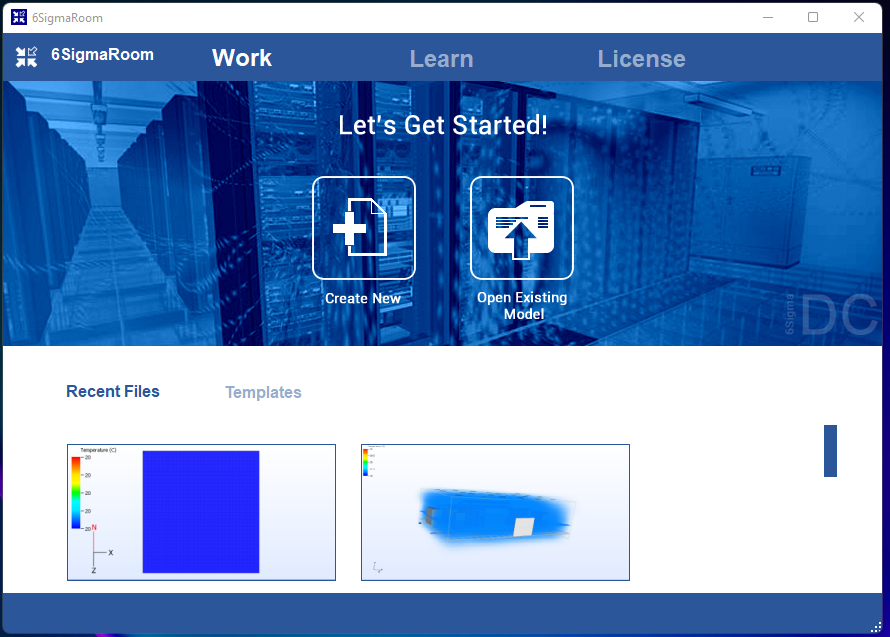Click the Create New document icon
890x637 pixels.
tap(364, 228)
